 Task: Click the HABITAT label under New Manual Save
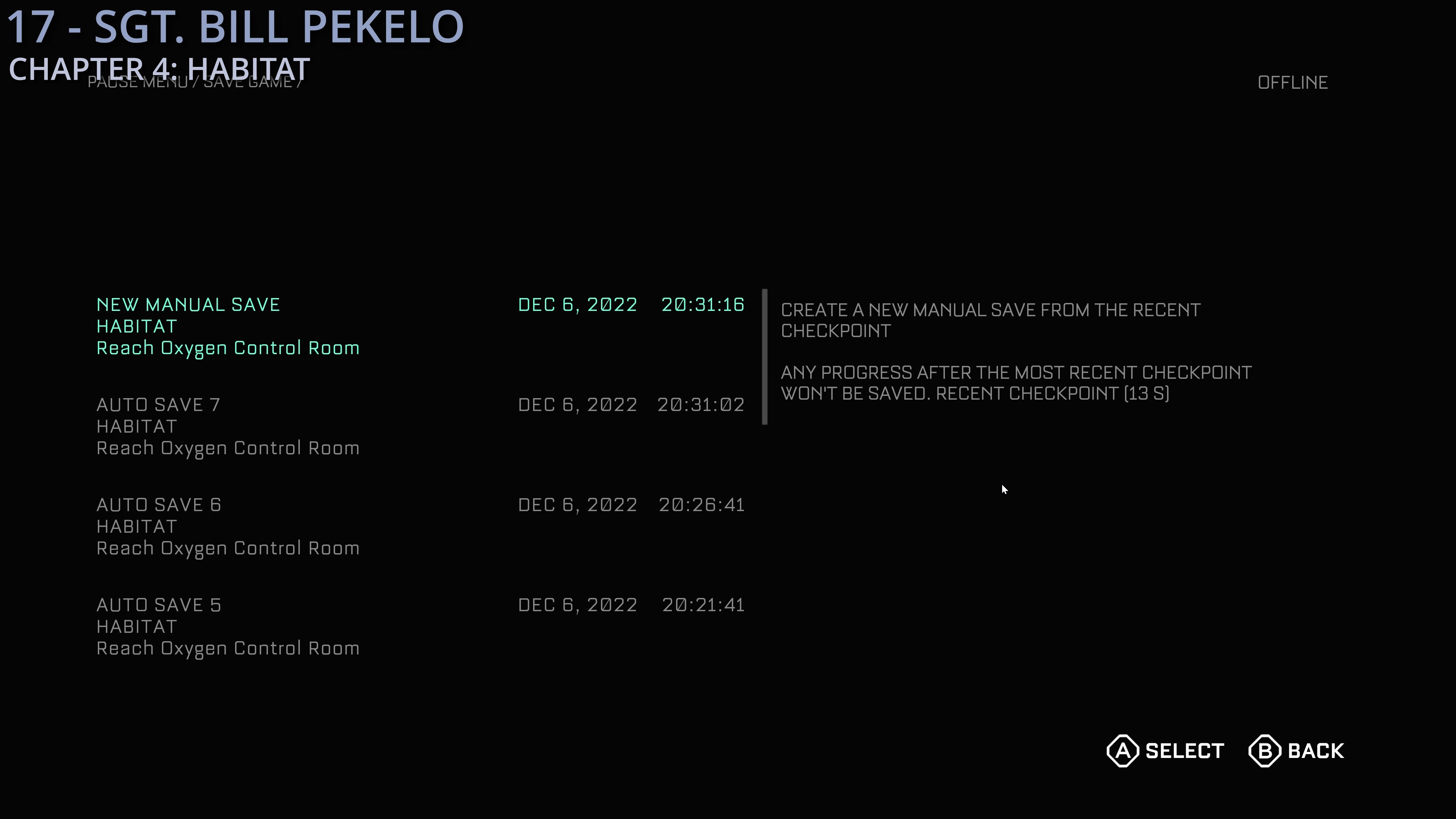tap(136, 326)
